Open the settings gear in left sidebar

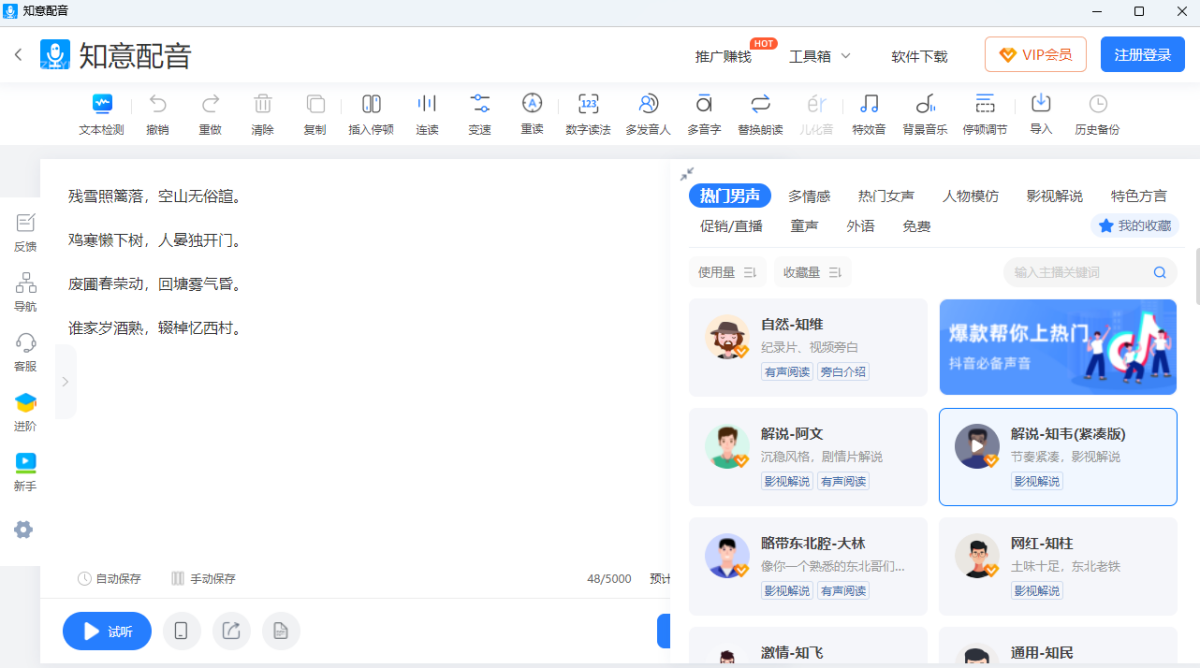coord(23,530)
